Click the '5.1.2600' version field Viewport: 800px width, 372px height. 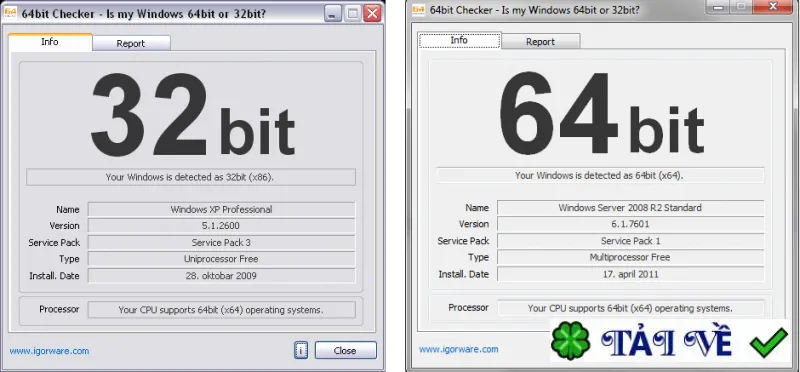tap(221, 226)
